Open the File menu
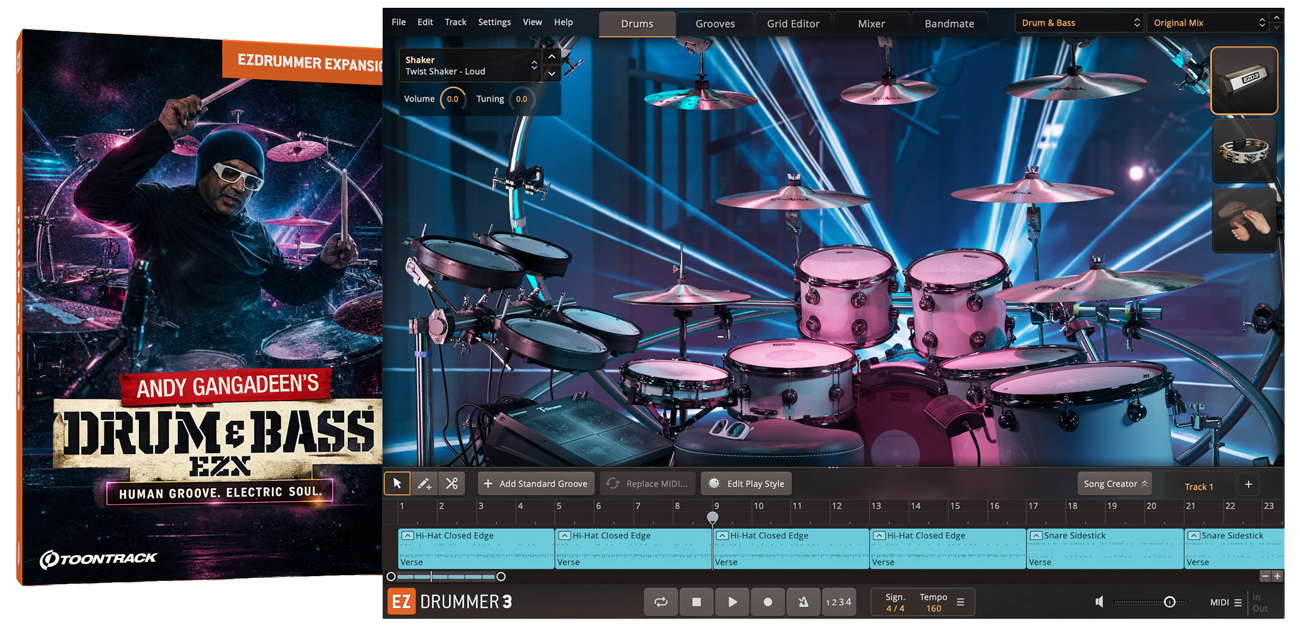Screen dimensions: 1300x626 (x=399, y=22)
